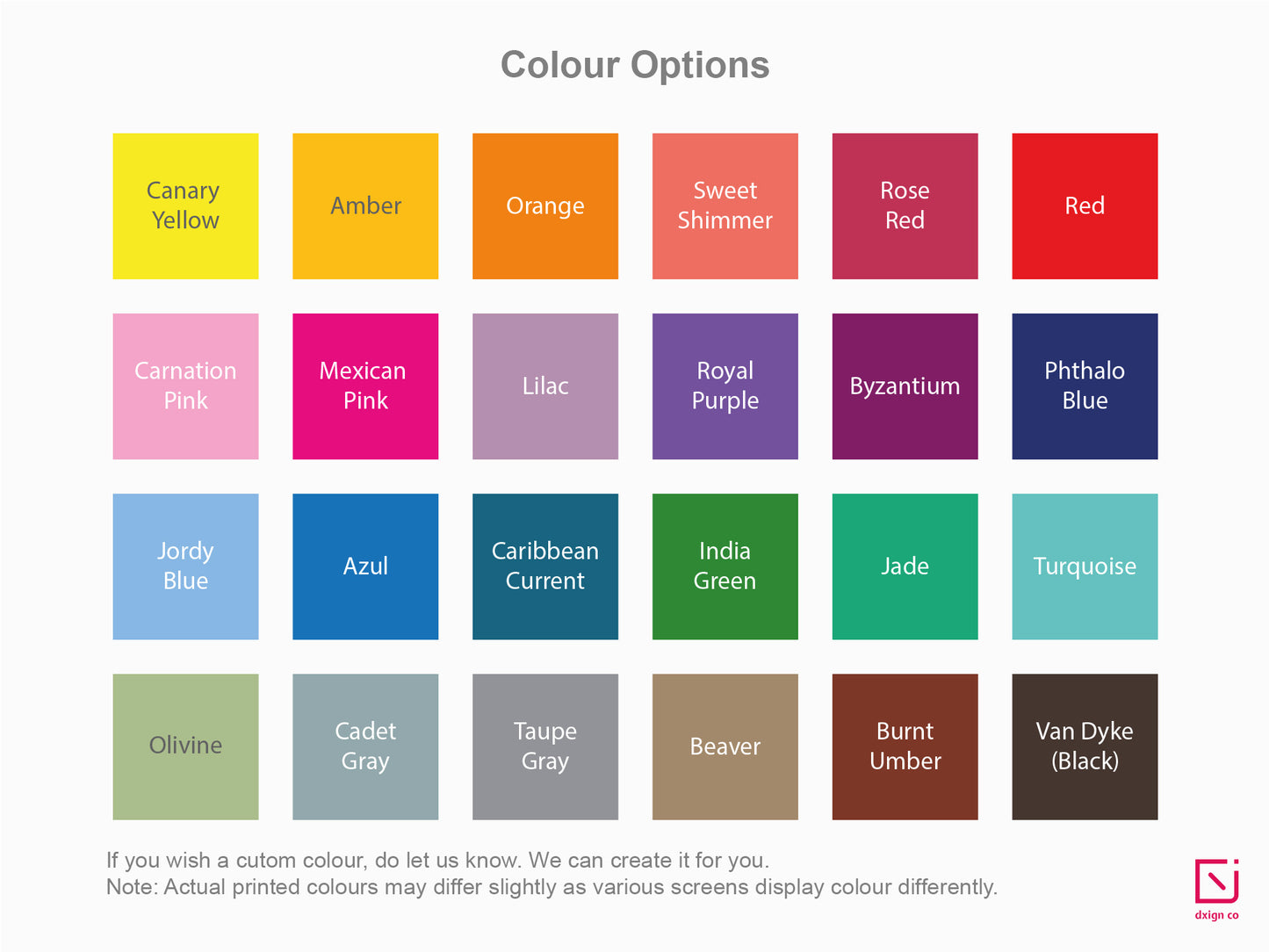The width and height of the screenshot is (1269, 952).
Task: Choose the Orange colour swatch
Action: 545,206
